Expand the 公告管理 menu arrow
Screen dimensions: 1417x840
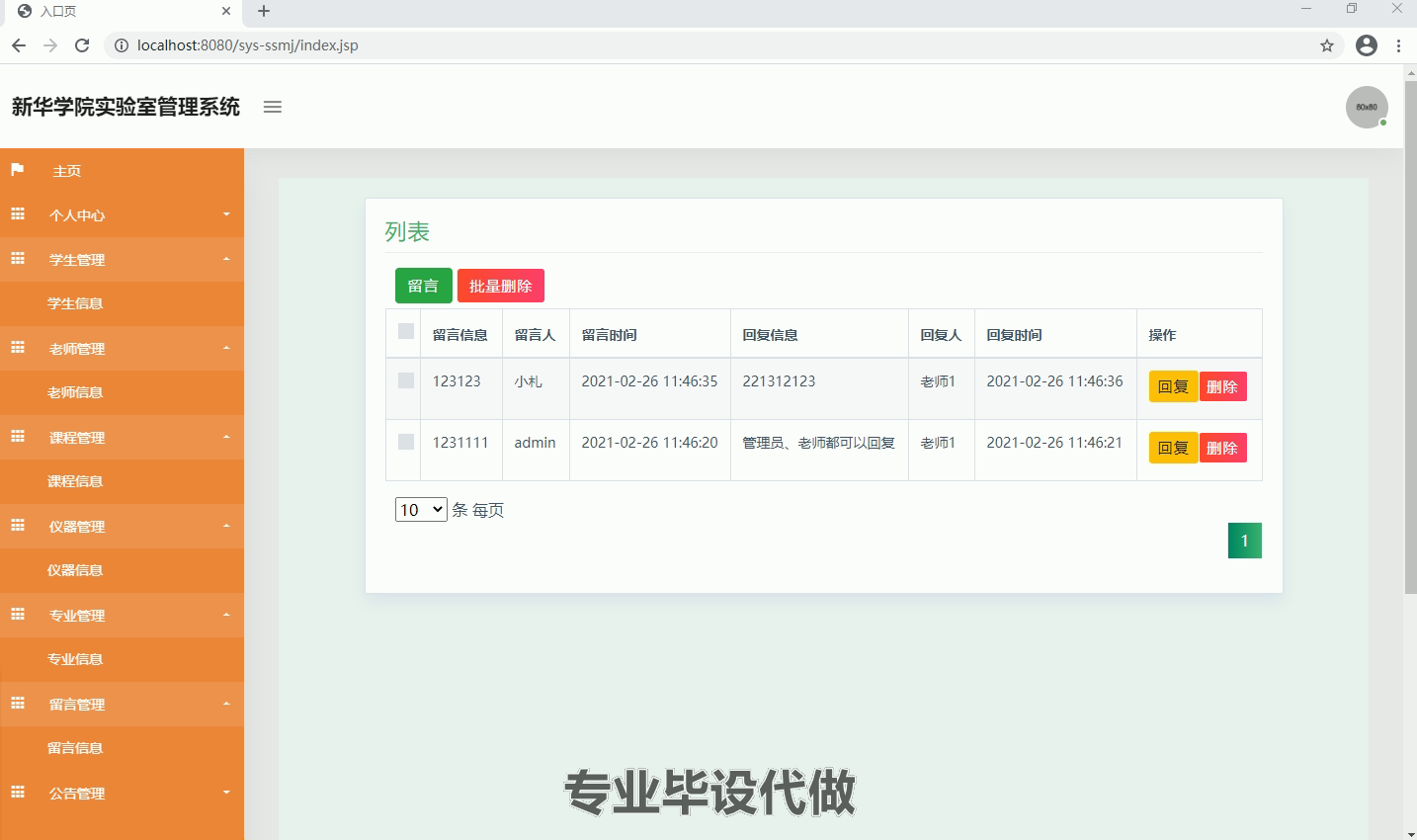tap(226, 793)
